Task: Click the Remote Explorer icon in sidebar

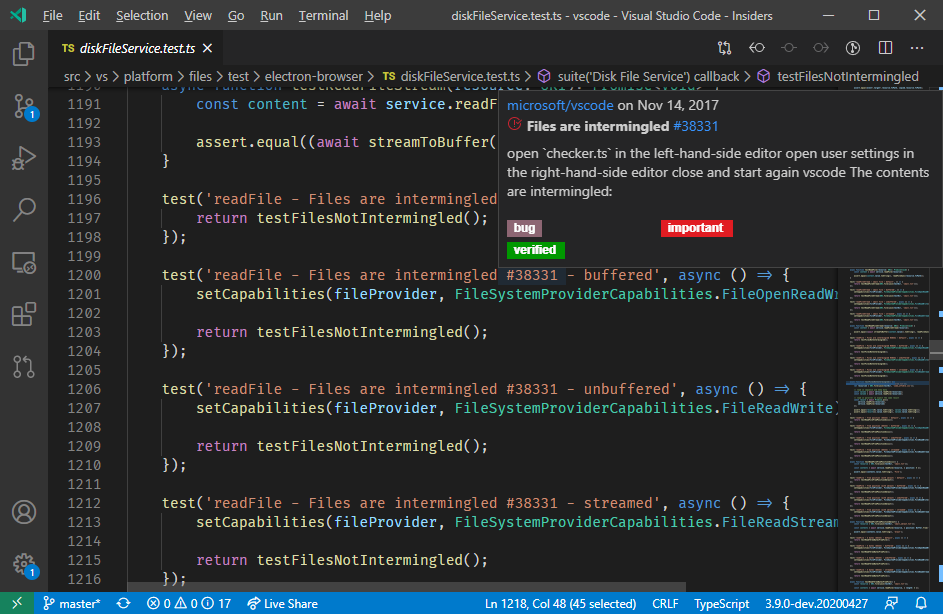Action: 23,262
